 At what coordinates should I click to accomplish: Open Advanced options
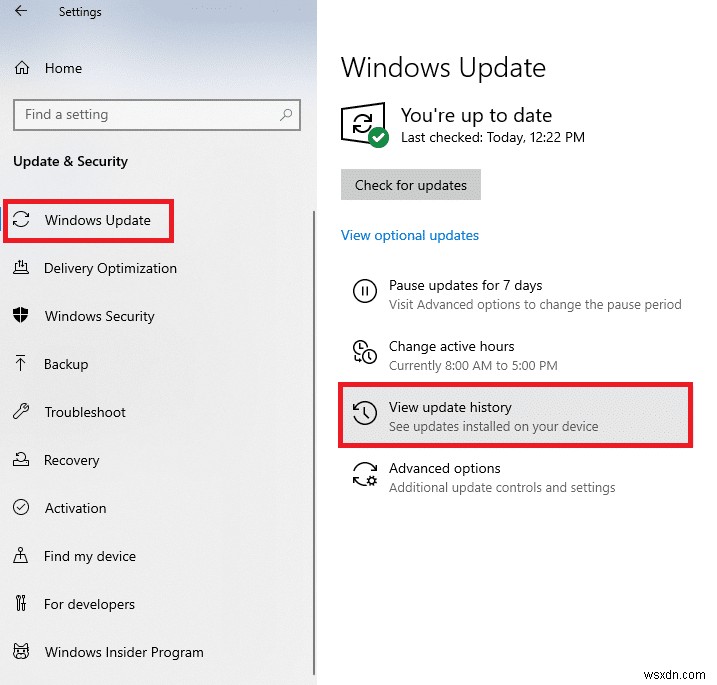[x=444, y=468]
